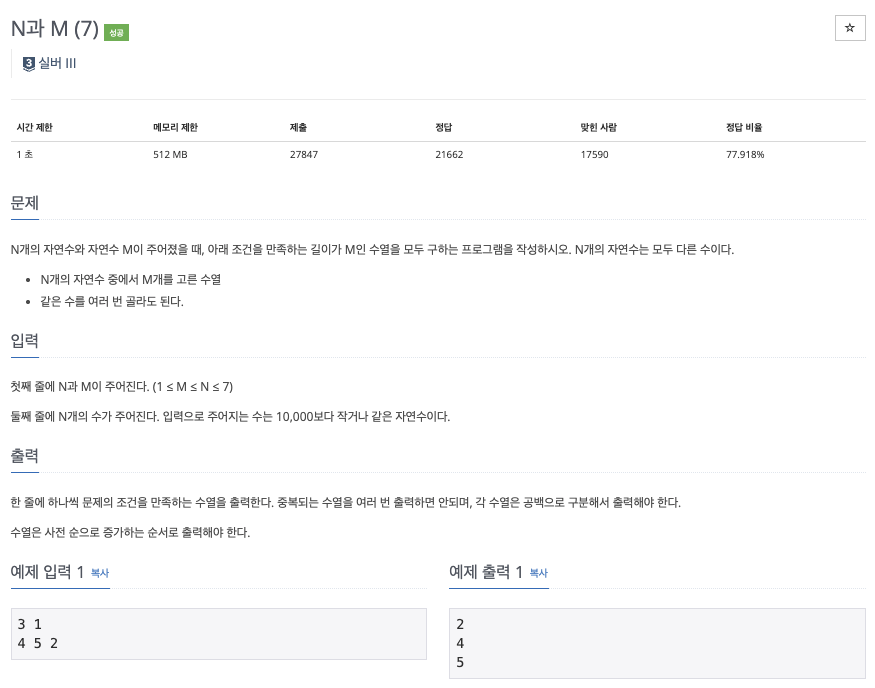Copy example input 1 with 복사
The height and width of the screenshot is (688, 875).
pos(100,573)
